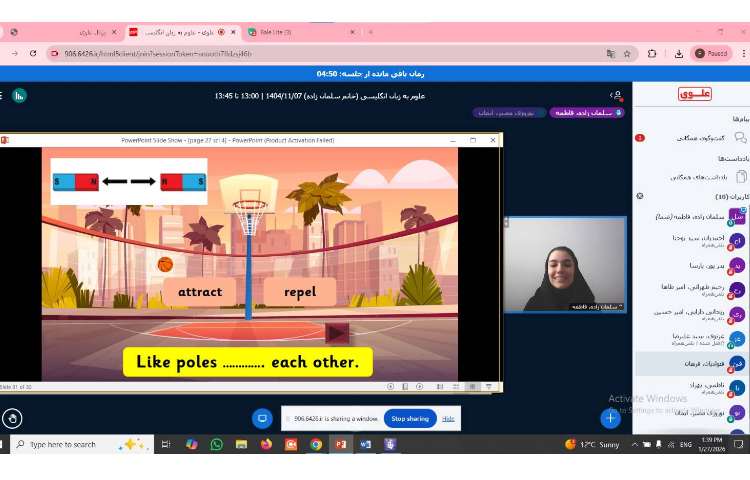Image resolution: width=750 pixels, height=480 pixels.
Task: Click the reading view button in PowerPoint status bar
Action: [x=472, y=386]
